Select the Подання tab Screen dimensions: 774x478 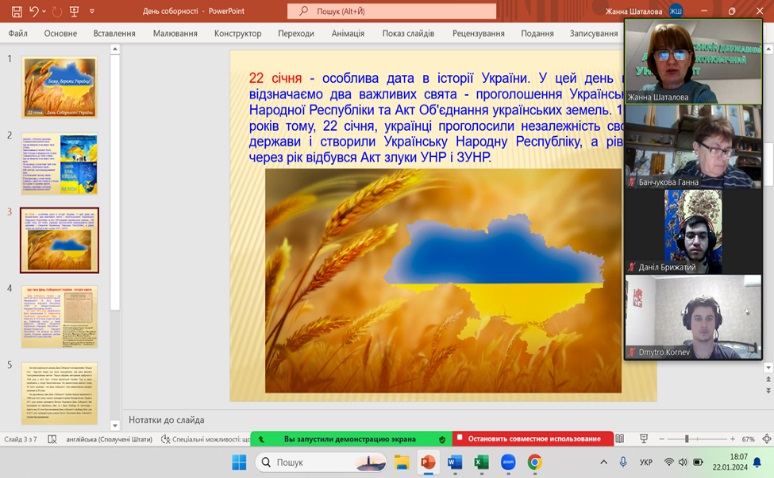pyautogui.click(x=537, y=33)
